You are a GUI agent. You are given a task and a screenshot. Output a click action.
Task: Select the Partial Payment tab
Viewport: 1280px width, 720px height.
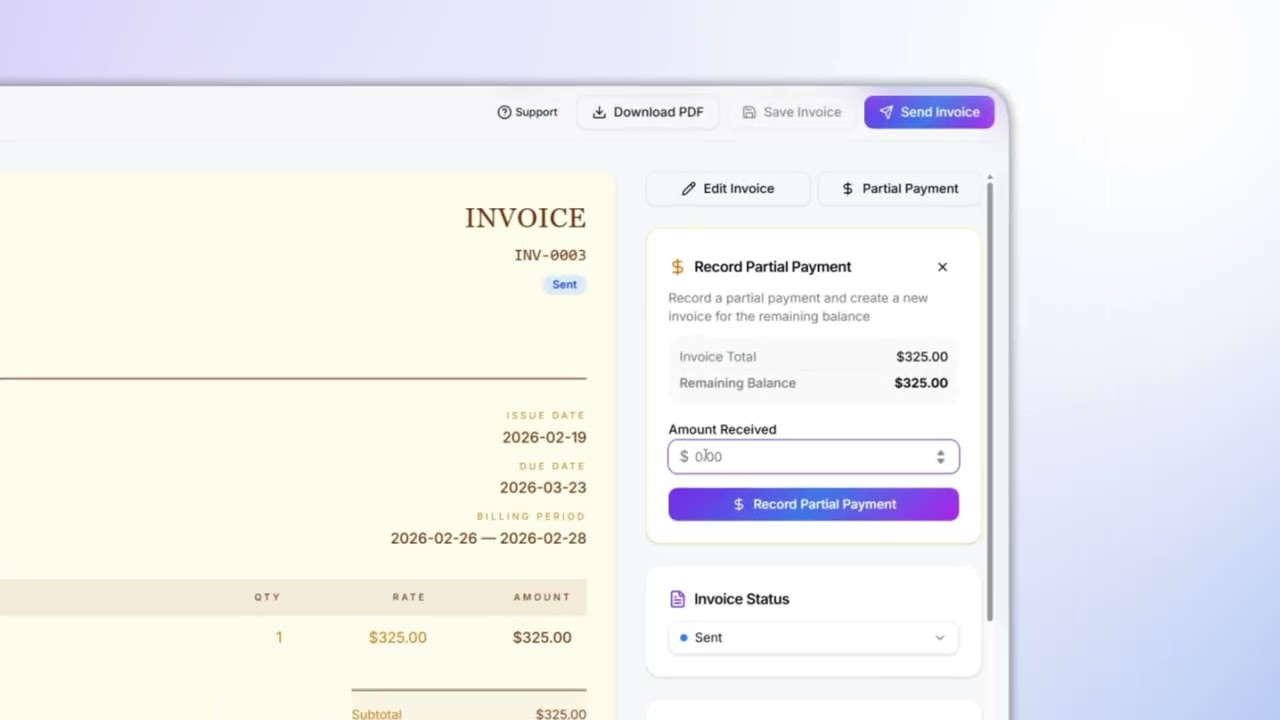click(x=899, y=188)
